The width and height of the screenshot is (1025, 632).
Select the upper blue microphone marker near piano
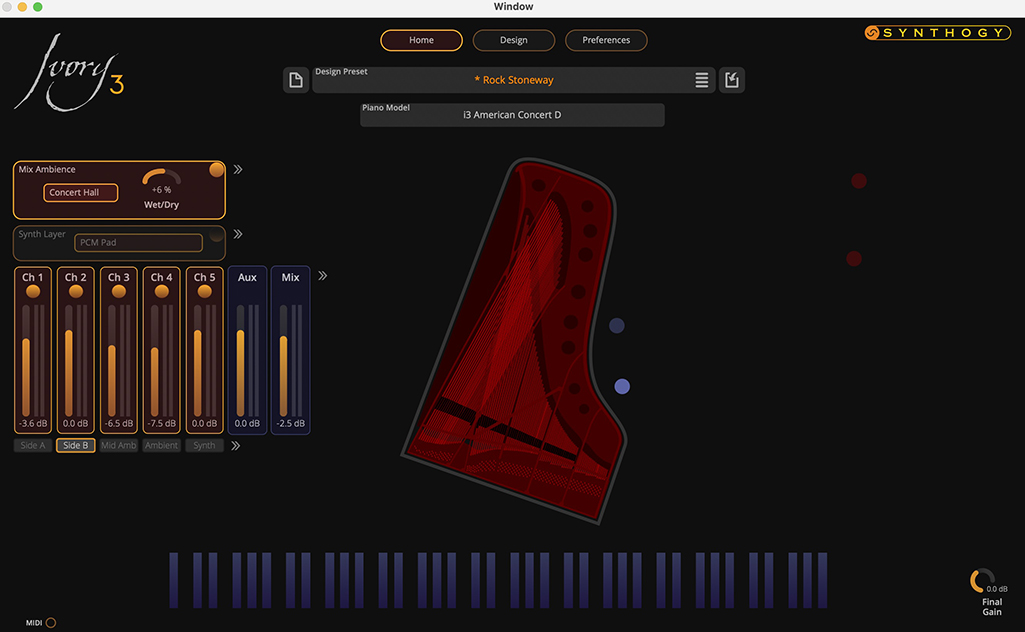[x=617, y=325]
